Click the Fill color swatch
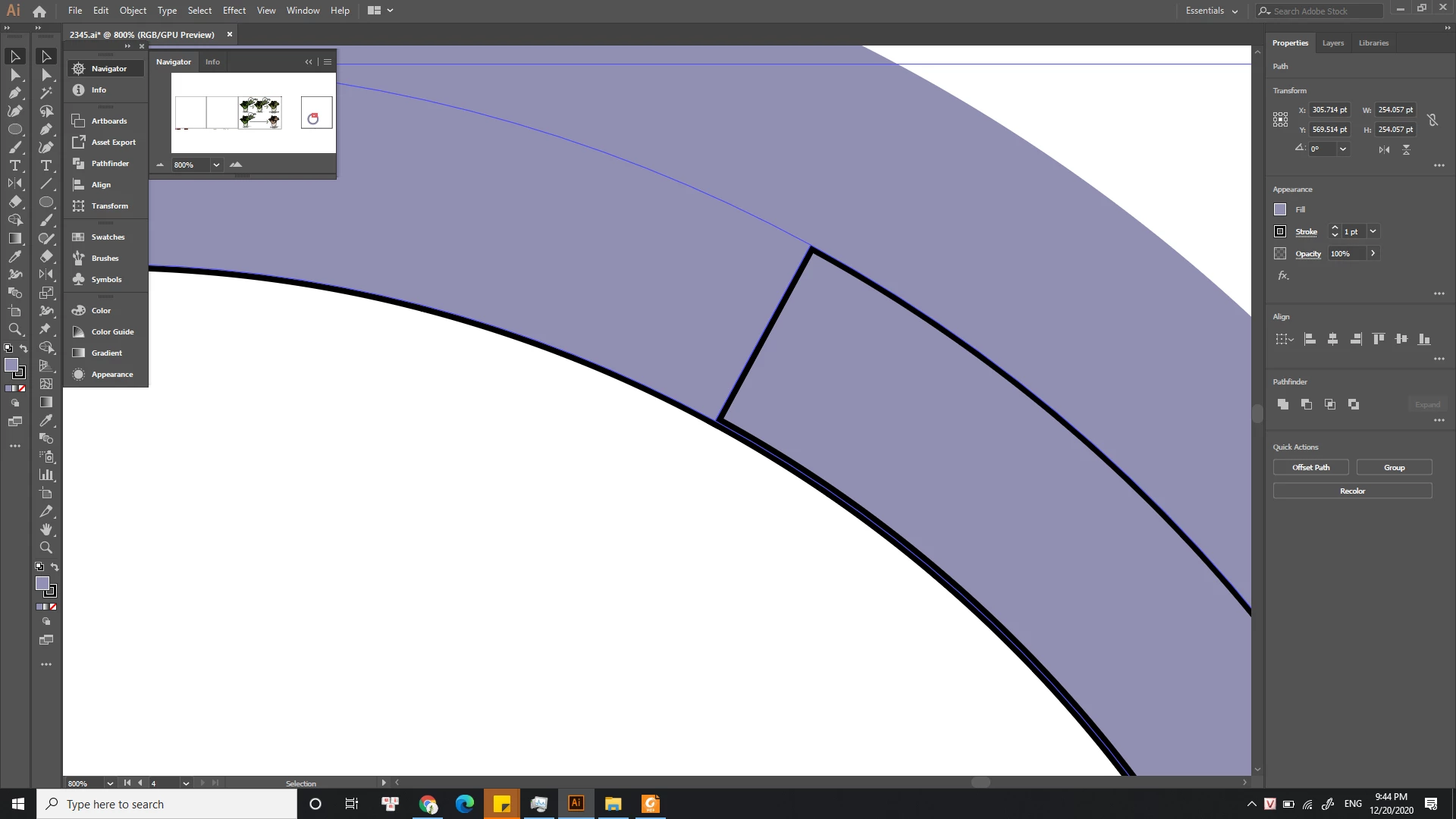 1280,209
